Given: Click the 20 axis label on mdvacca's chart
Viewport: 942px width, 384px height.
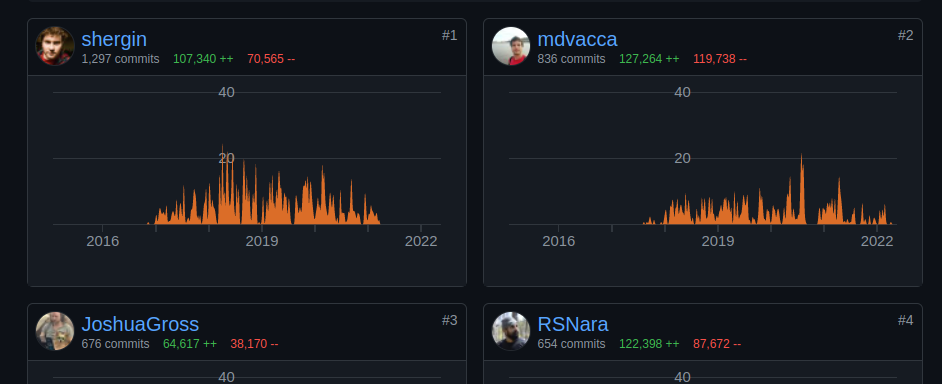Looking at the screenshot, I should pyautogui.click(x=682, y=158).
